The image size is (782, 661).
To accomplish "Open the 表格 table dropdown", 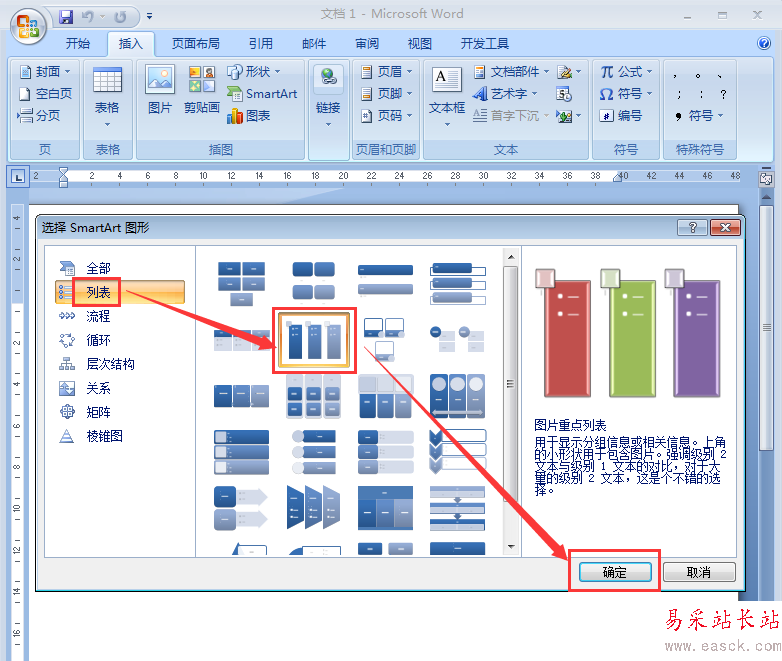I will point(107,98).
